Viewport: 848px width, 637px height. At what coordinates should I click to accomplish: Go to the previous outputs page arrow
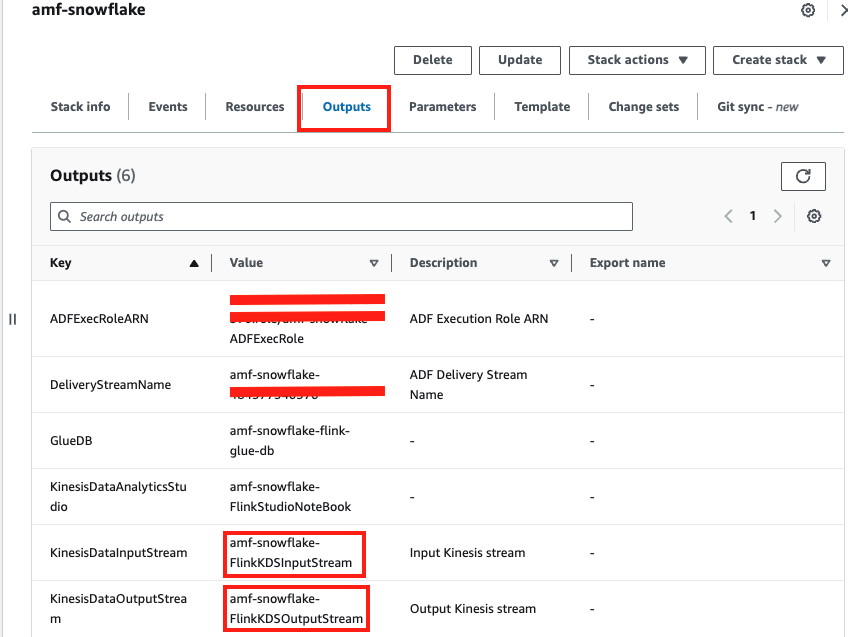coord(729,217)
